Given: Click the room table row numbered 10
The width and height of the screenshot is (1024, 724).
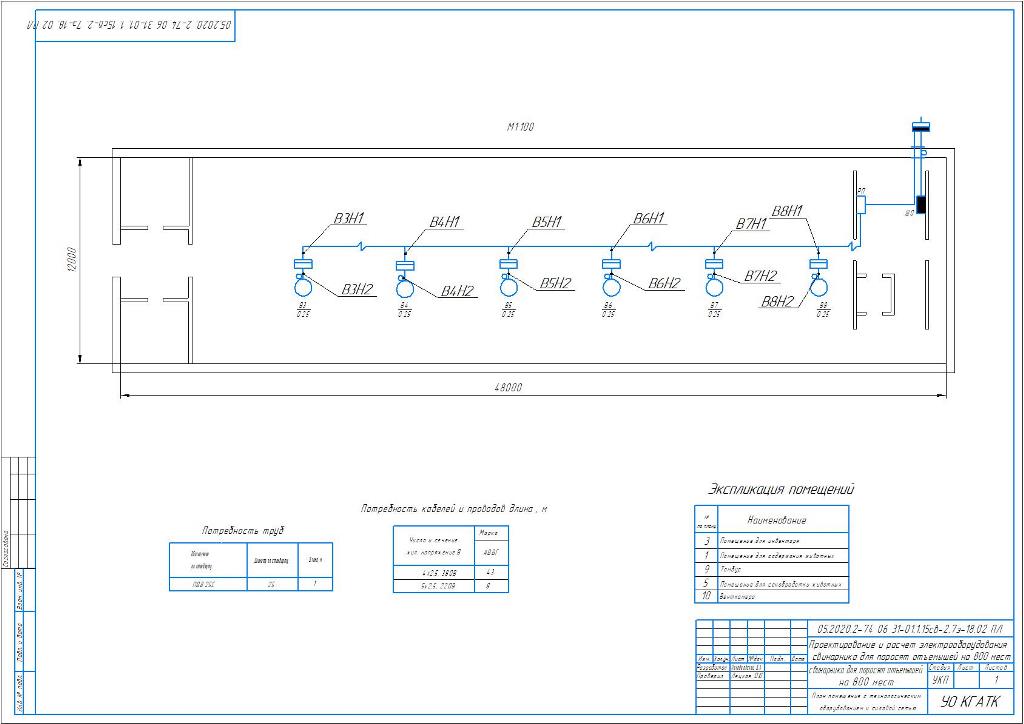Looking at the screenshot, I should [x=771, y=596].
